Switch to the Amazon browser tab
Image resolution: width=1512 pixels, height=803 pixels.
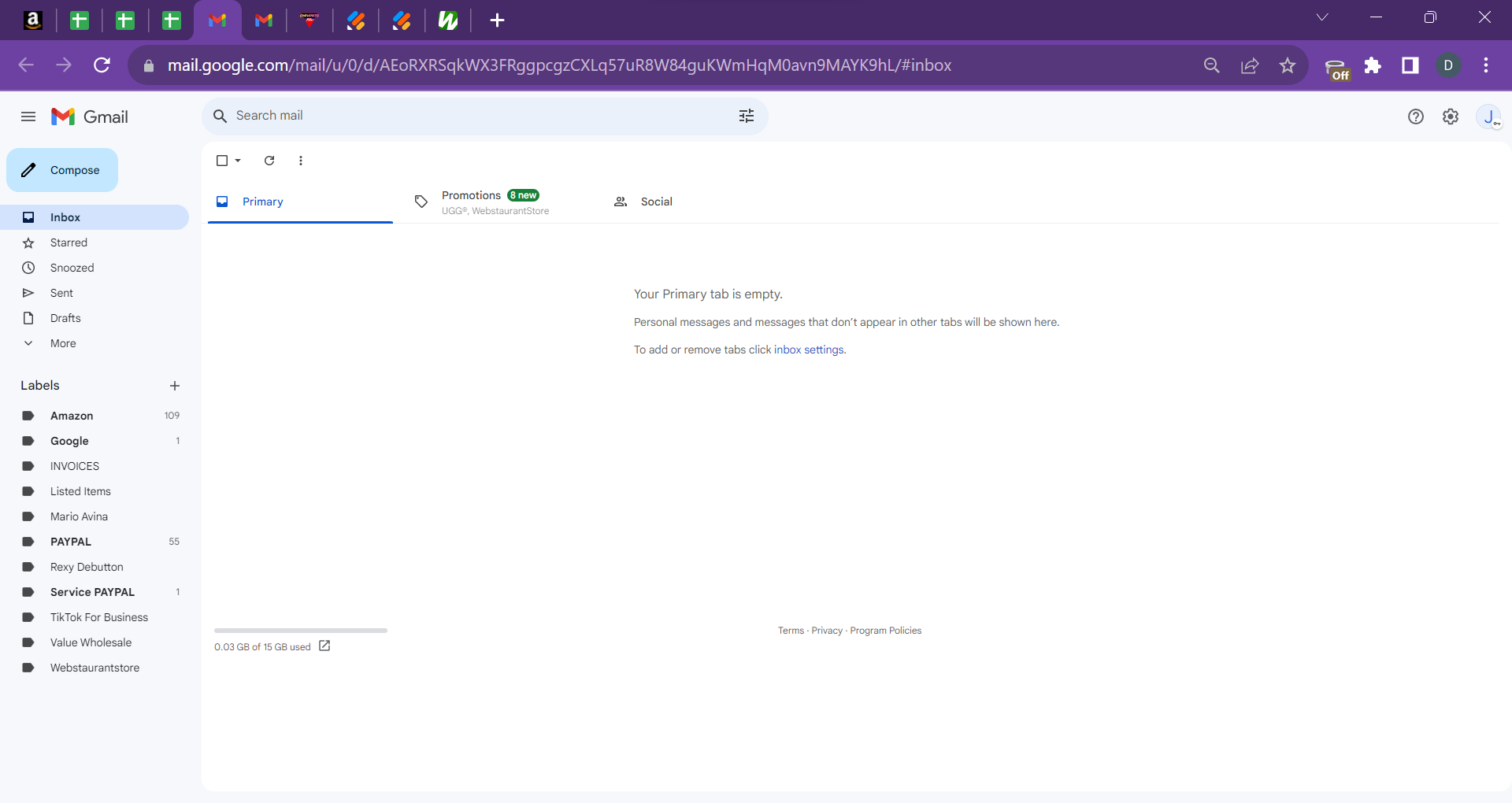(x=33, y=20)
